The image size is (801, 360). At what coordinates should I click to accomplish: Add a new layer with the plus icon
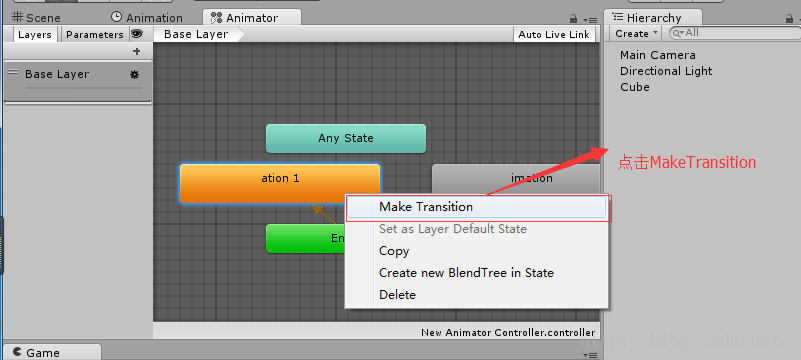pos(136,51)
